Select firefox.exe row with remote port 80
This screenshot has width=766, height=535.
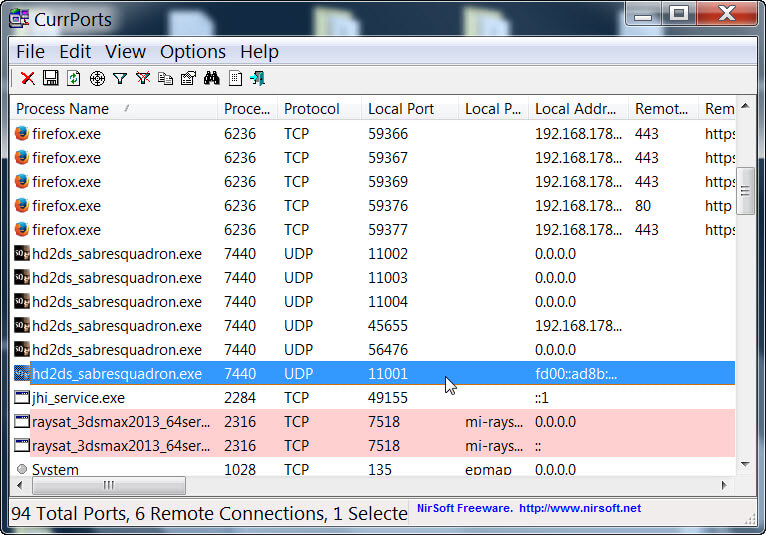point(373,206)
